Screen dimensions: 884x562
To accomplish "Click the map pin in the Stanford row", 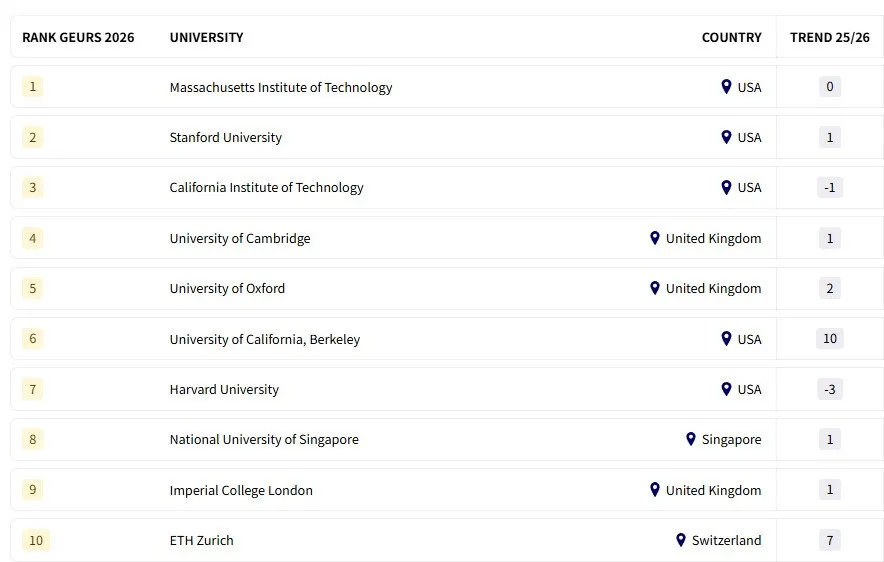I will pyautogui.click(x=726, y=137).
